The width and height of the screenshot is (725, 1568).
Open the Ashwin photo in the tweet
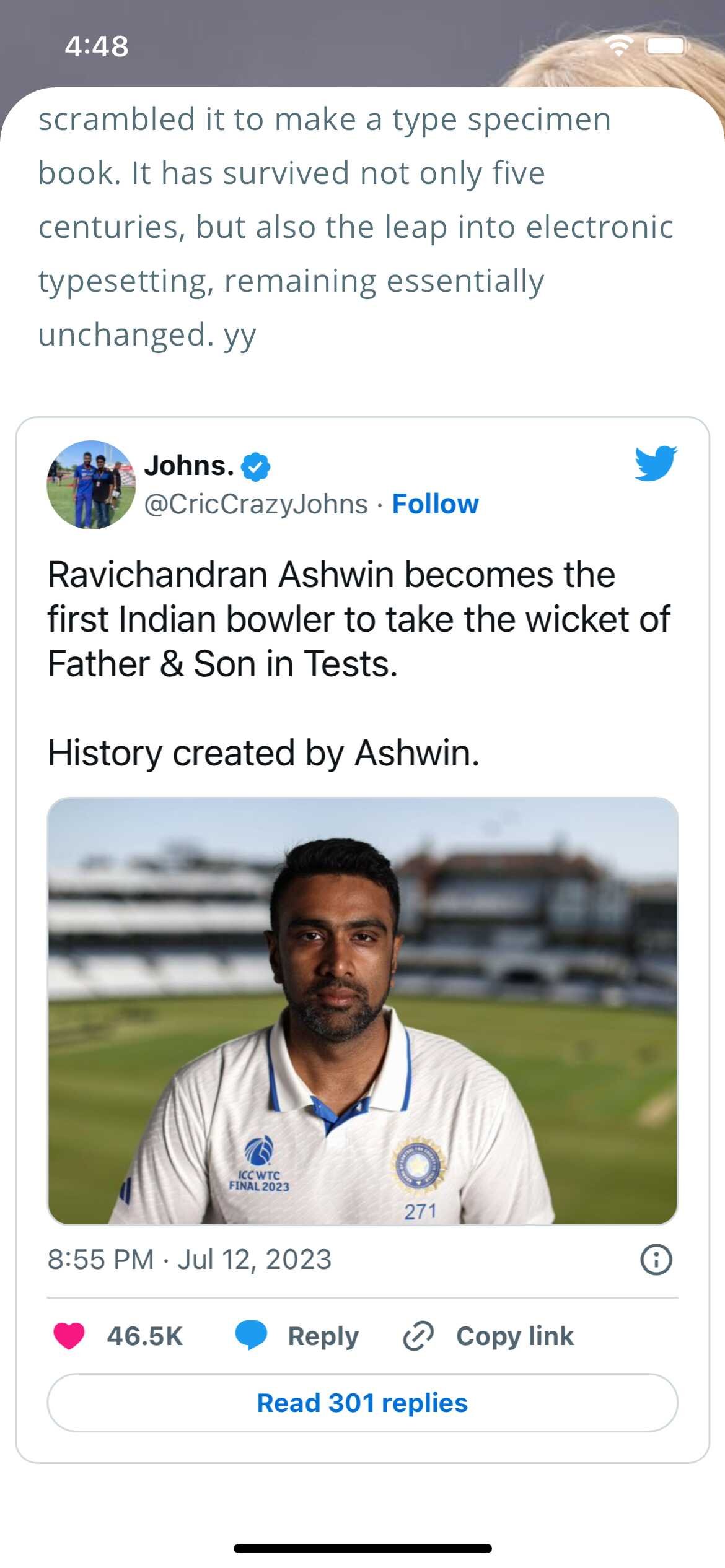tap(362, 1011)
